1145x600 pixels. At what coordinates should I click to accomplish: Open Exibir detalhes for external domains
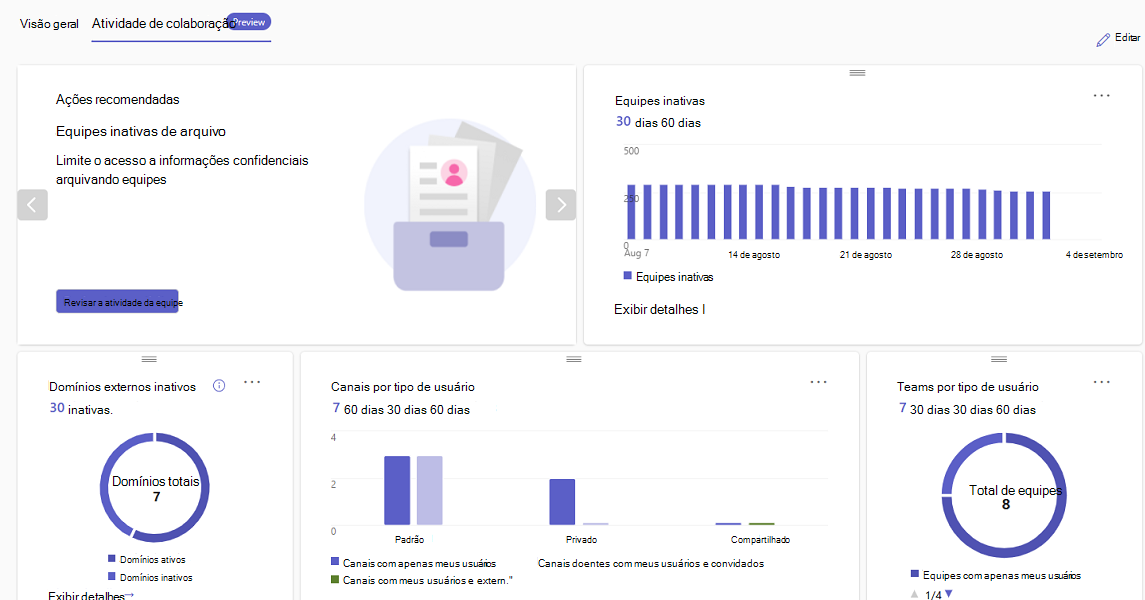tap(91, 596)
